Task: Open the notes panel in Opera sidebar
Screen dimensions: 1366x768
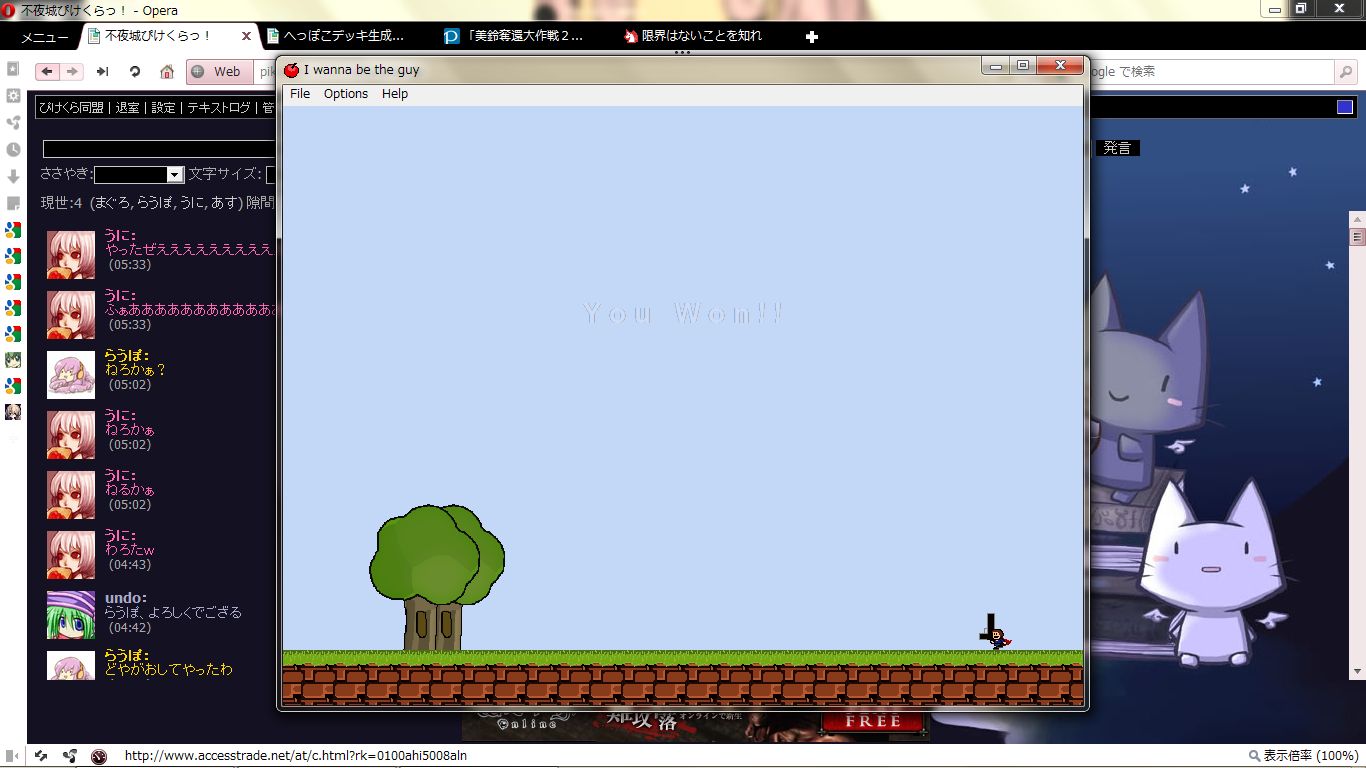Action: [x=13, y=204]
